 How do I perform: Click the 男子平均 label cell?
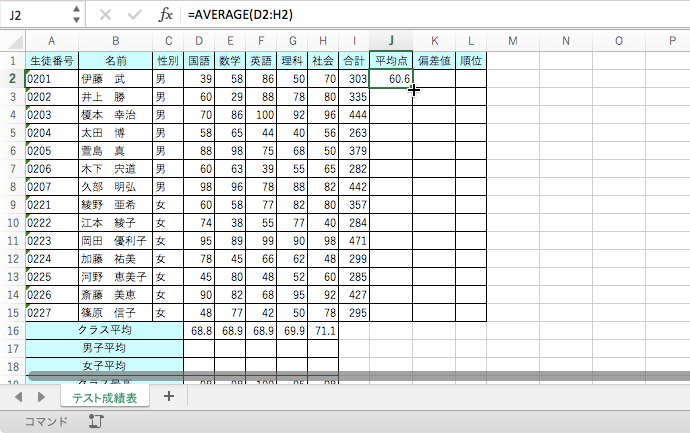(x=105, y=349)
